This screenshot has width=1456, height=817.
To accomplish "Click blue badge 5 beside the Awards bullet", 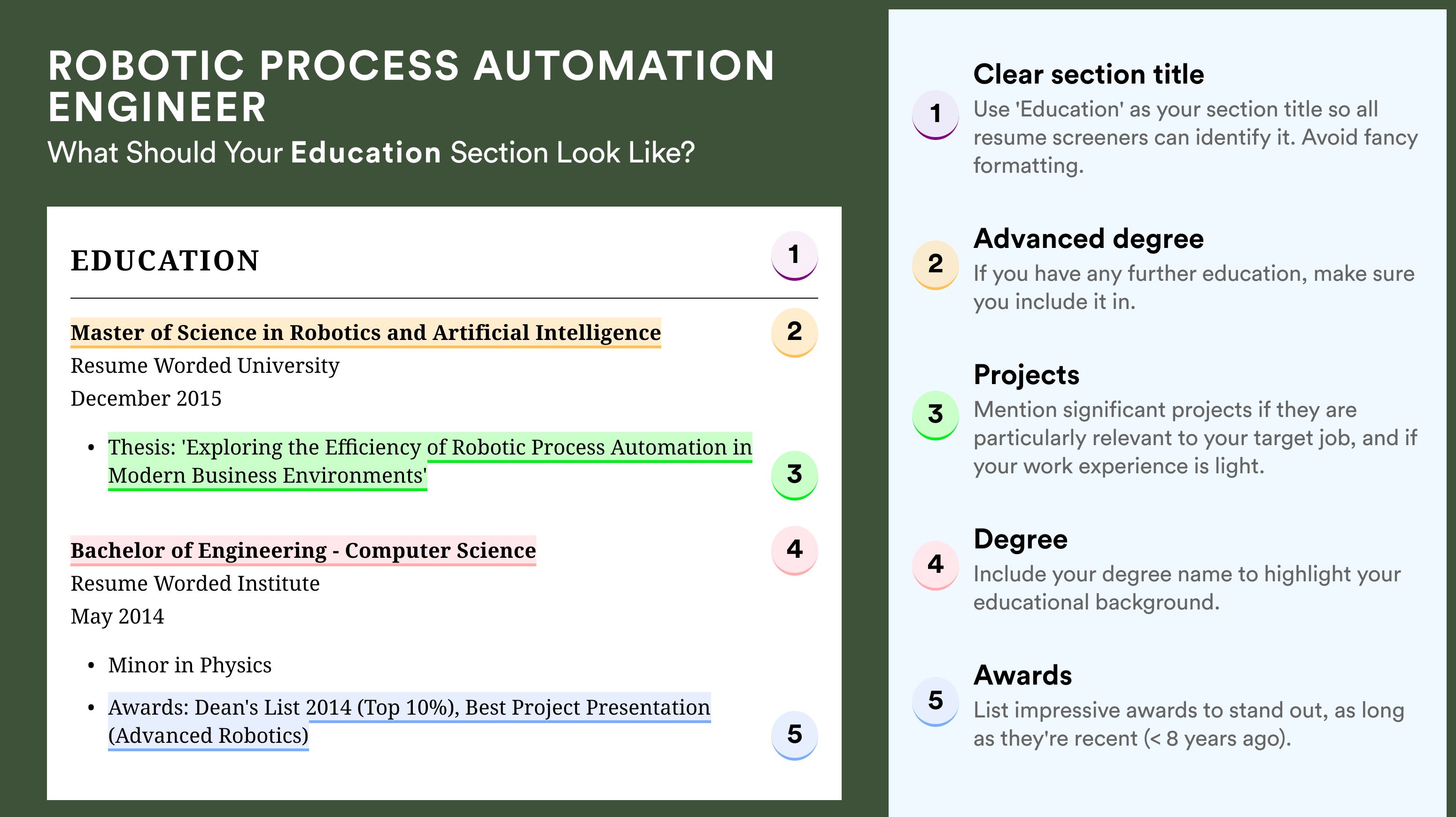I will 794,734.
